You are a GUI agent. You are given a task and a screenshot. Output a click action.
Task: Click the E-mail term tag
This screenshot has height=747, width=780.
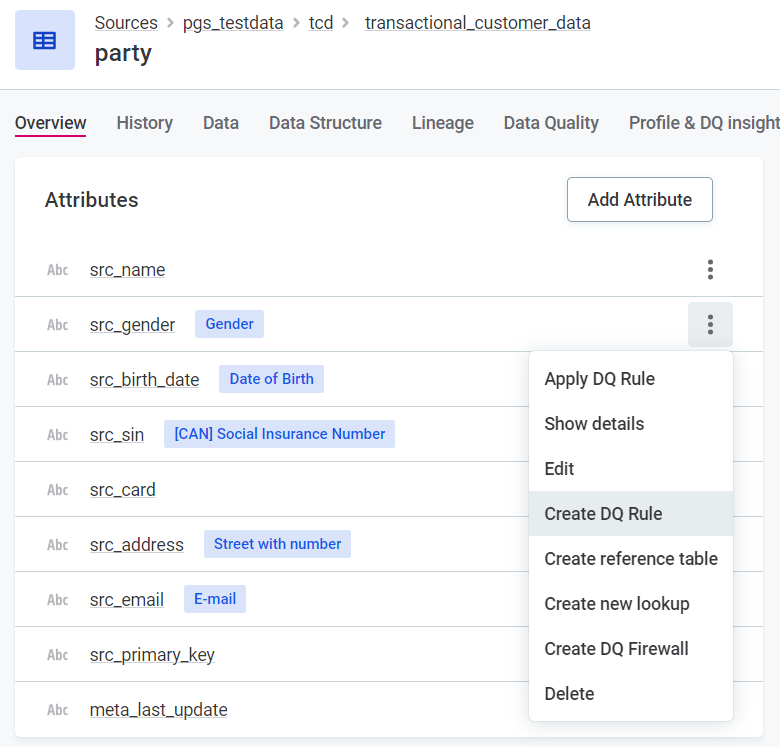point(215,599)
